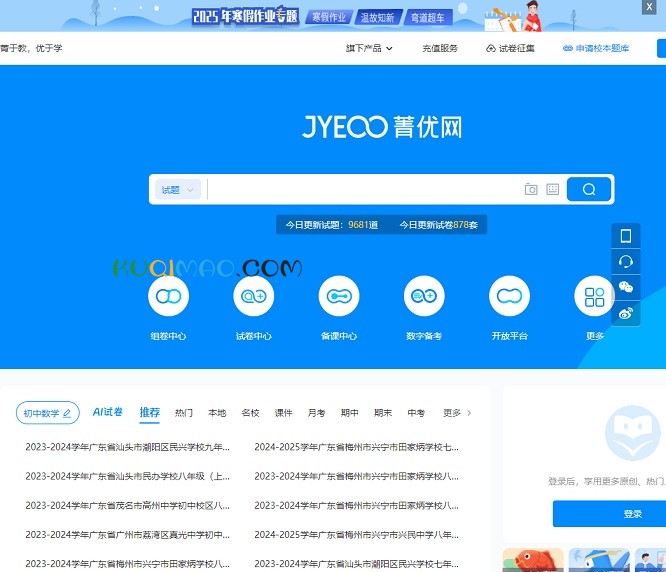This screenshot has height=572, width=666.
Task: Select the 本地 tab
Action: click(217, 413)
